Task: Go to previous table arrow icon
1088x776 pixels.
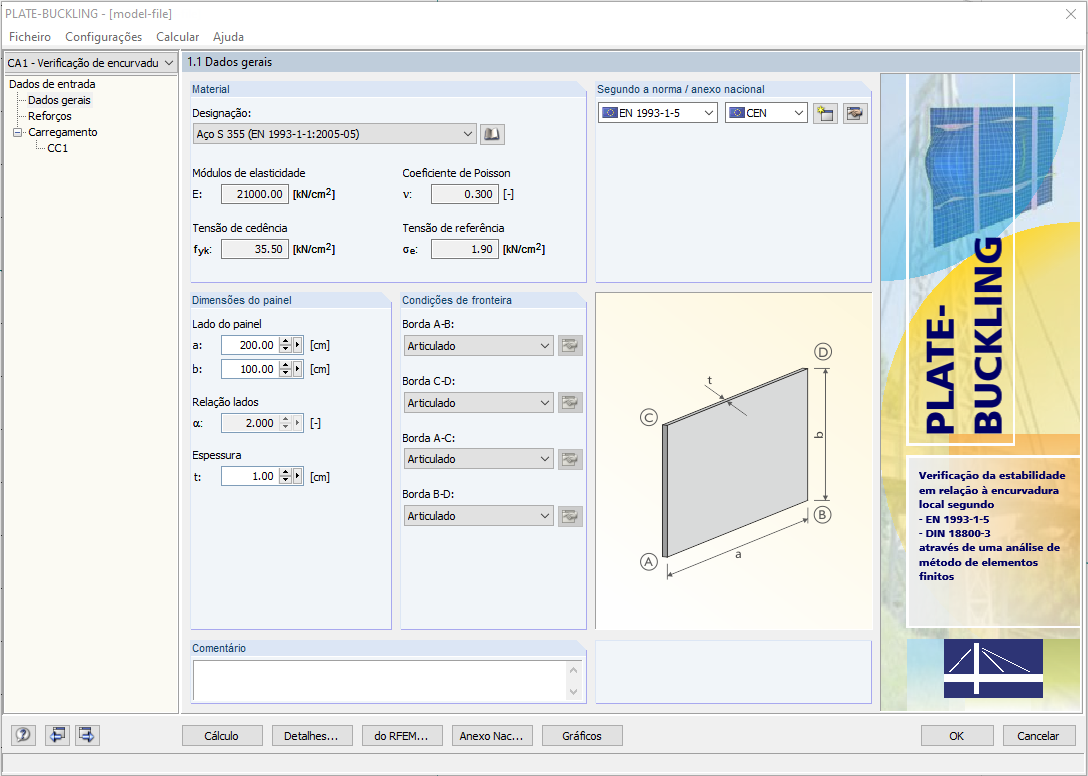Action: coord(57,735)
